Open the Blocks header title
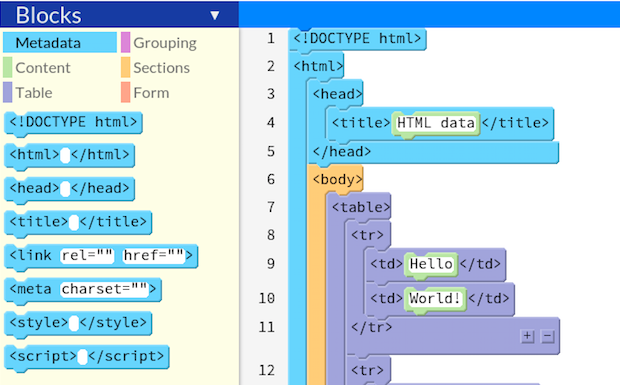The height and width of the screenshot is (385, 620). [x=48, y=15]
